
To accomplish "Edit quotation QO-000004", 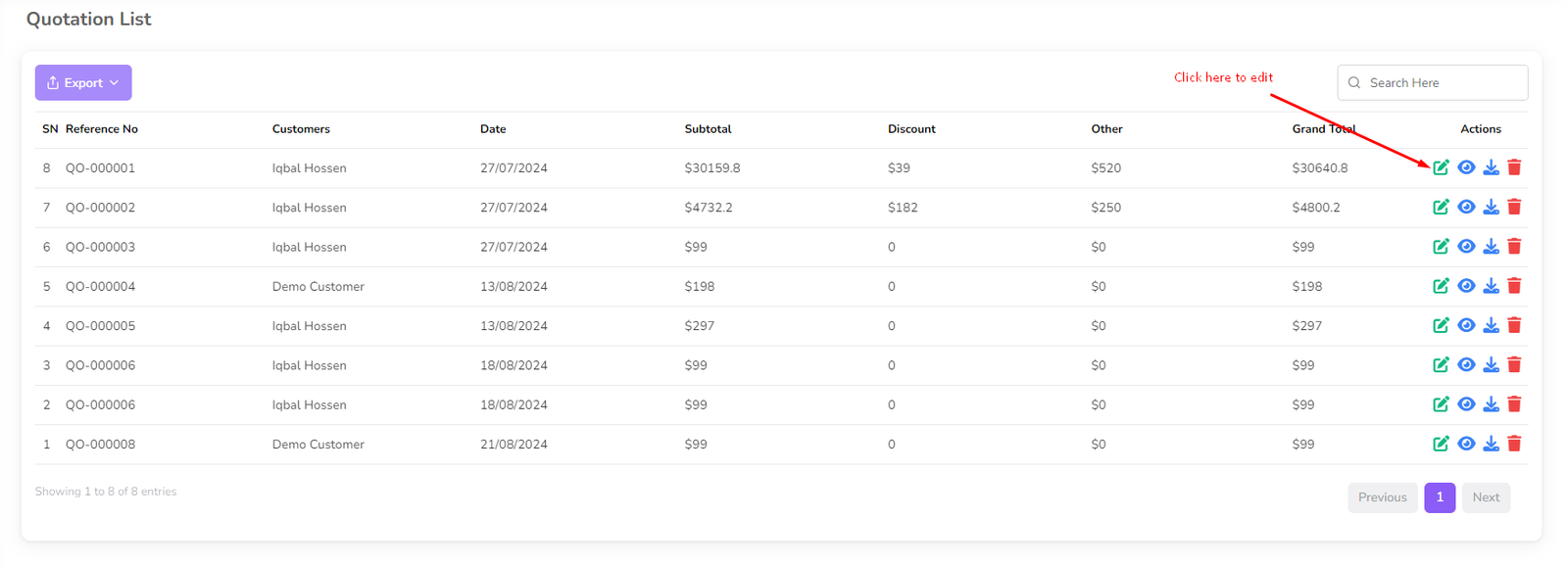I will 1441,286.
